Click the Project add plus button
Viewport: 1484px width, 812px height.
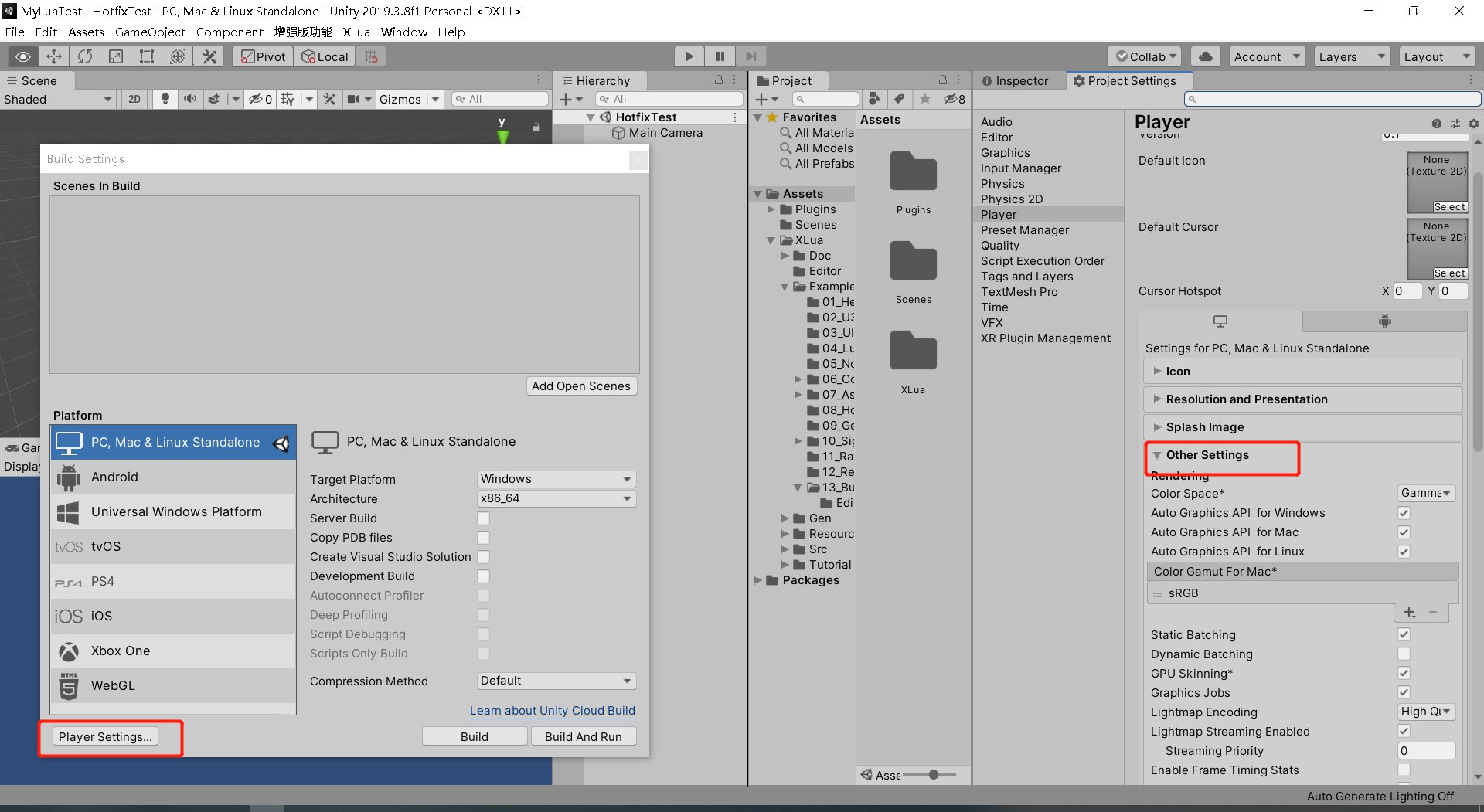(761, 99)
